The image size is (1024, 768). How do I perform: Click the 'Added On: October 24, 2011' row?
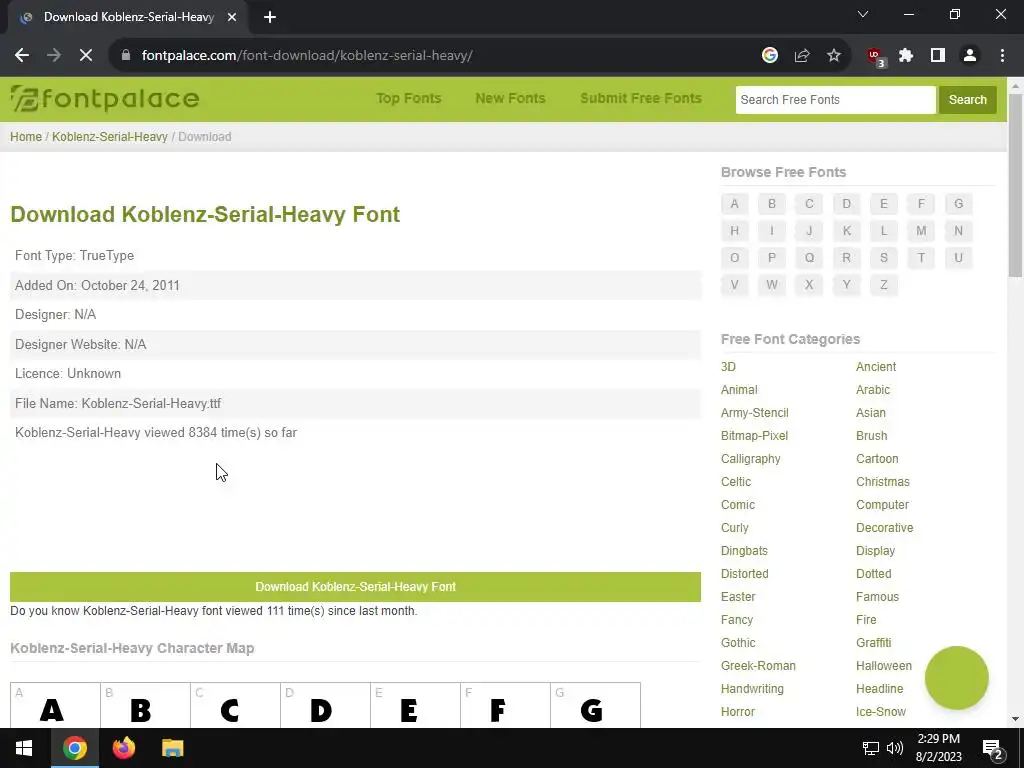(x=355, y=285)
